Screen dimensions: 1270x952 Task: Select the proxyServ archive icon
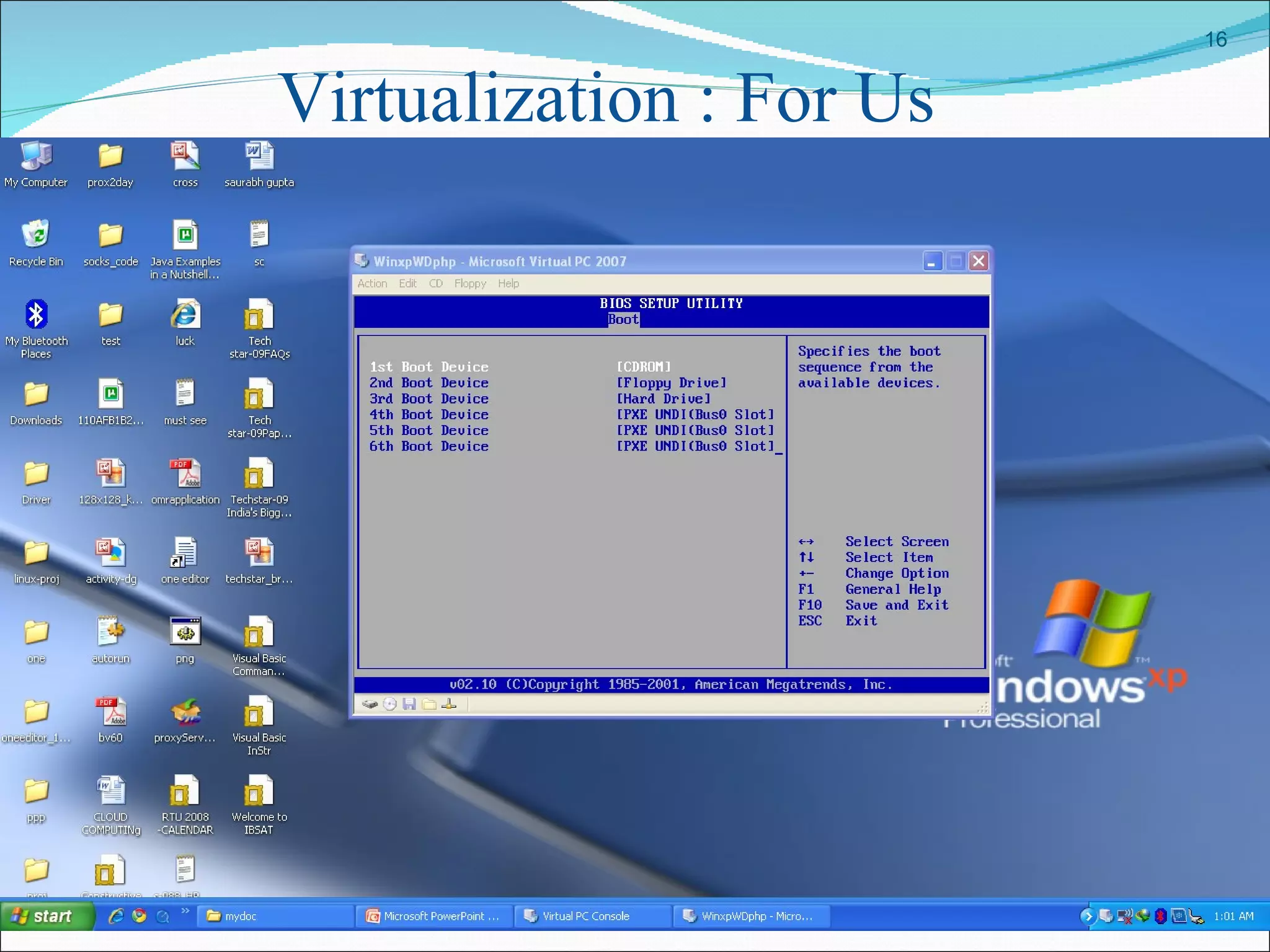click(x=185, y=720)
